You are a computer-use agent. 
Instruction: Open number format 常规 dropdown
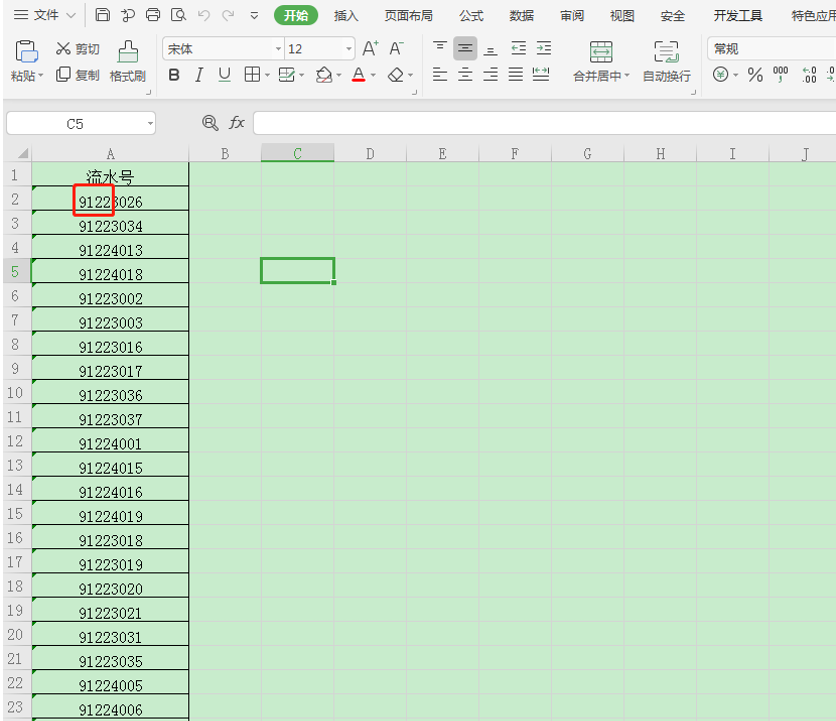pyautogui.click(x=771, y=49)
